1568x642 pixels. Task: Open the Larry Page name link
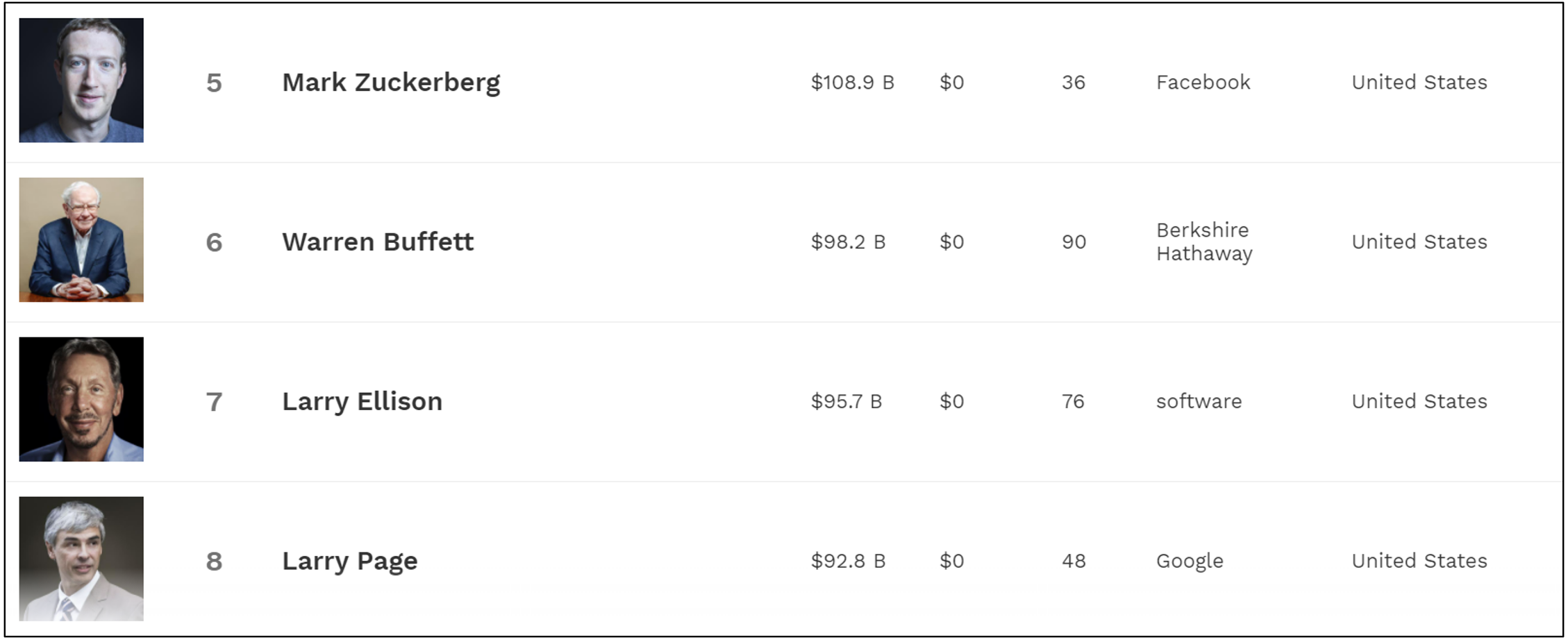[x=350, y=561]
